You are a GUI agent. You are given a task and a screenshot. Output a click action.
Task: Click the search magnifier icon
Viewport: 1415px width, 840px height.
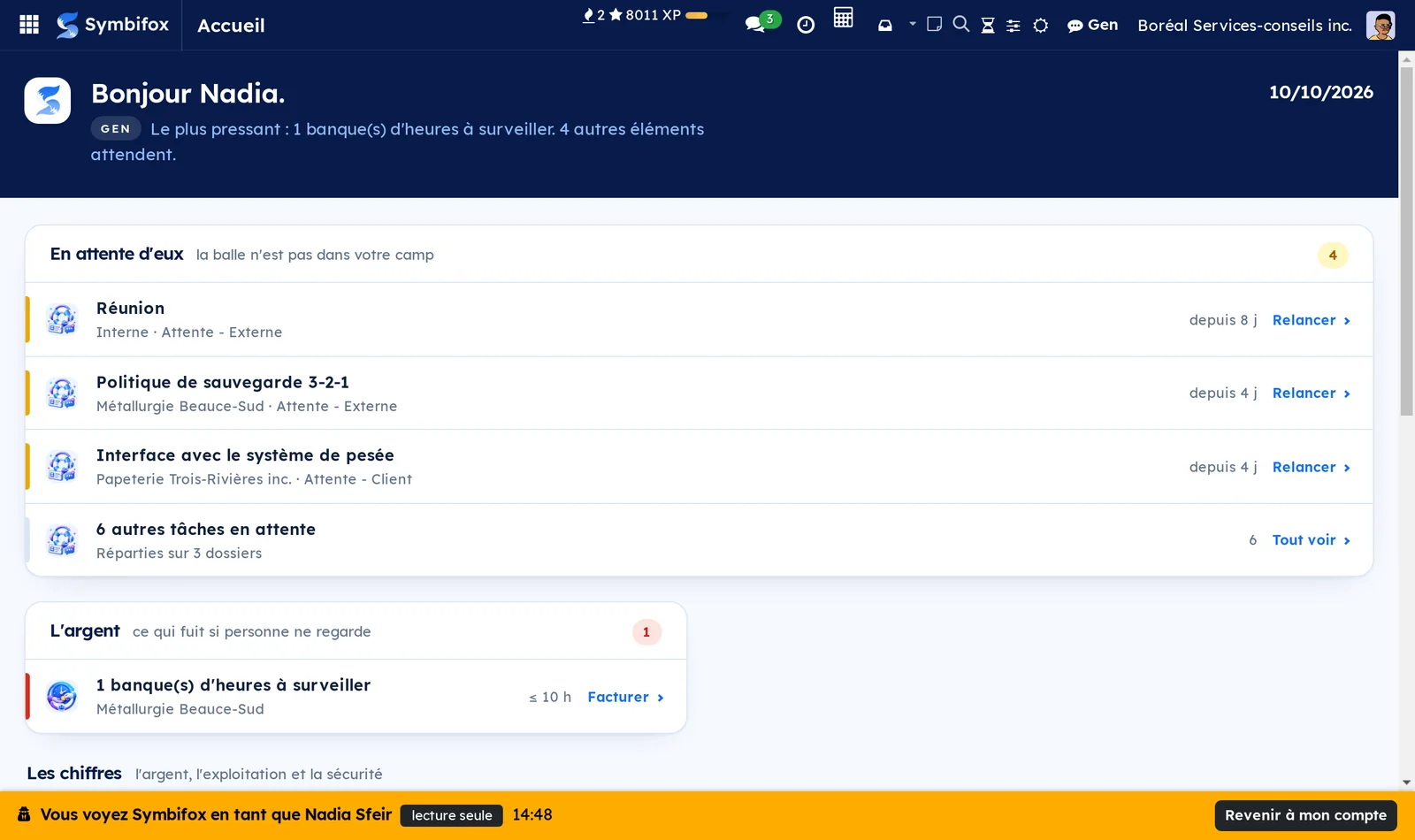[x=961, y=24]
